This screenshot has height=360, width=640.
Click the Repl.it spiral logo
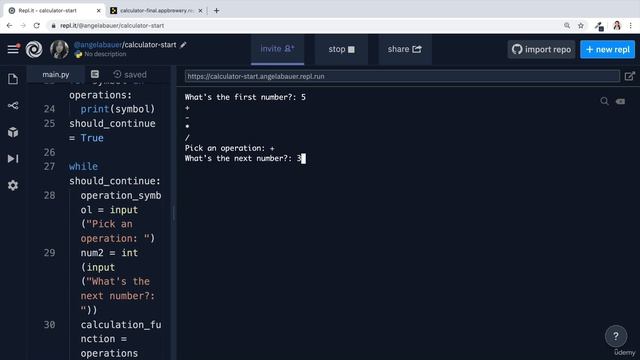pos(34,49)
